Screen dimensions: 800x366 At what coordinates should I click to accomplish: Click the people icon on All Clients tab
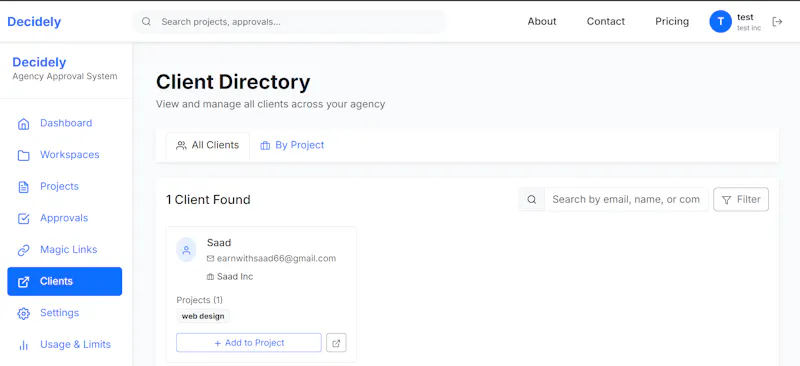tap(181, 145)
